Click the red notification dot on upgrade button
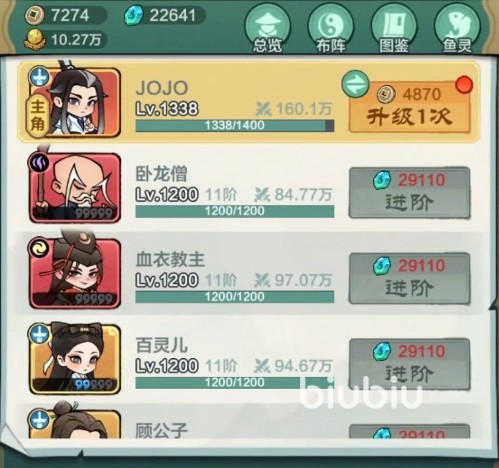The width and height of the screenshot is (499, 468). click(464, 84)
